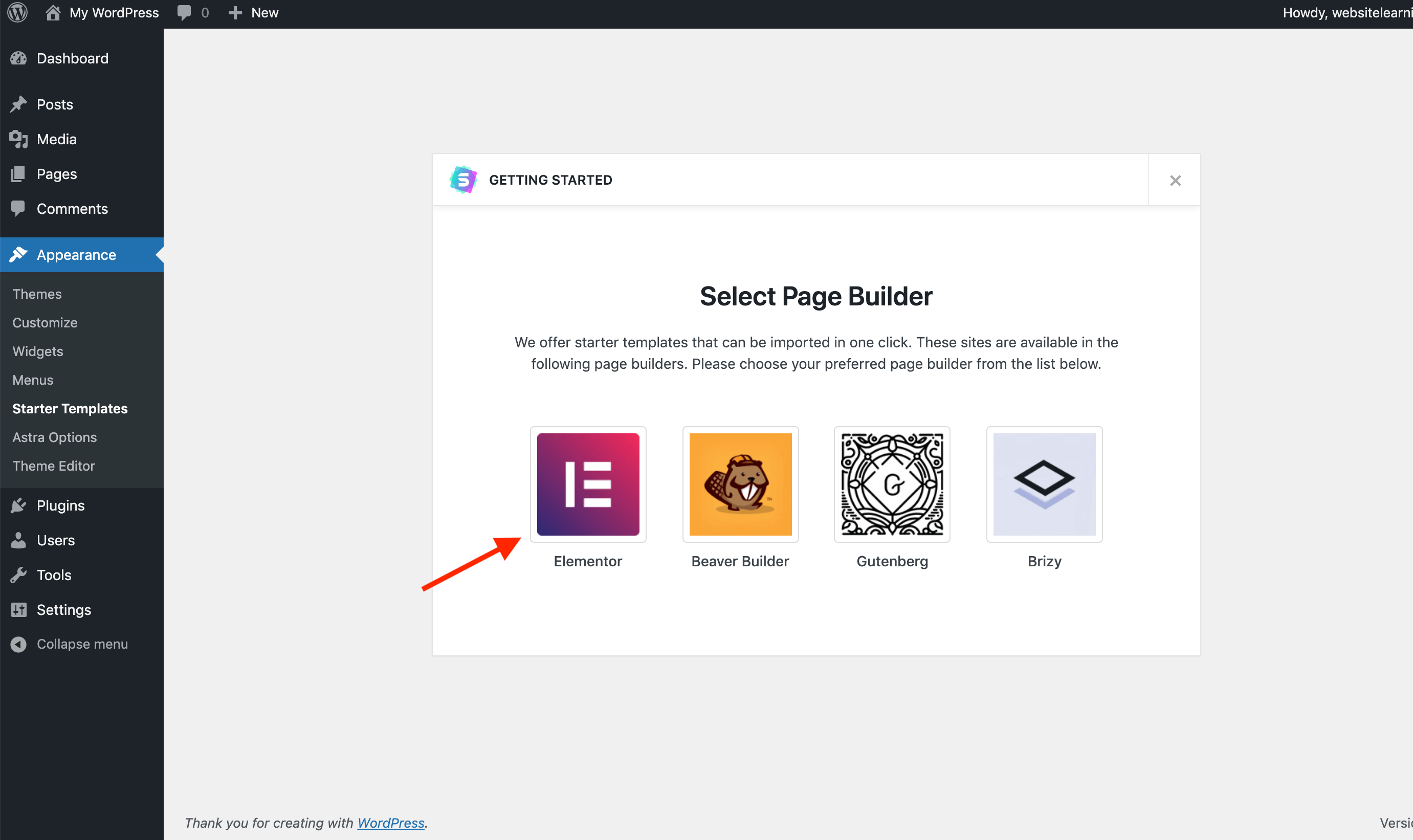The width and height of the screenshot is (1413, 840).
Task: Click the Plugins plug icon
Action: 19,505
